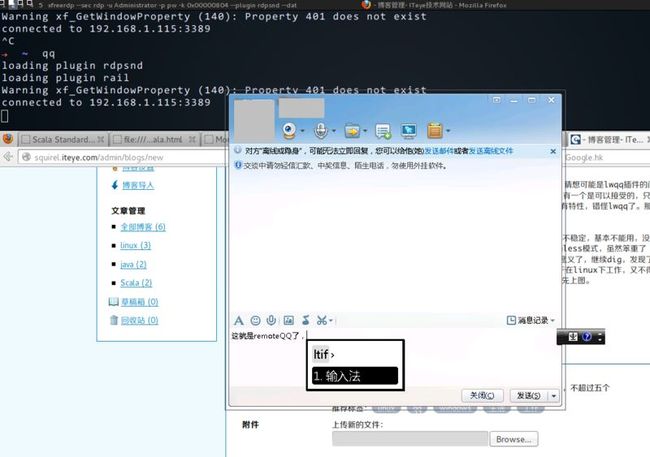This screenshot has height=457, width=650.
Task: Click the draft box book icon
Action: [x=113, y=301]
